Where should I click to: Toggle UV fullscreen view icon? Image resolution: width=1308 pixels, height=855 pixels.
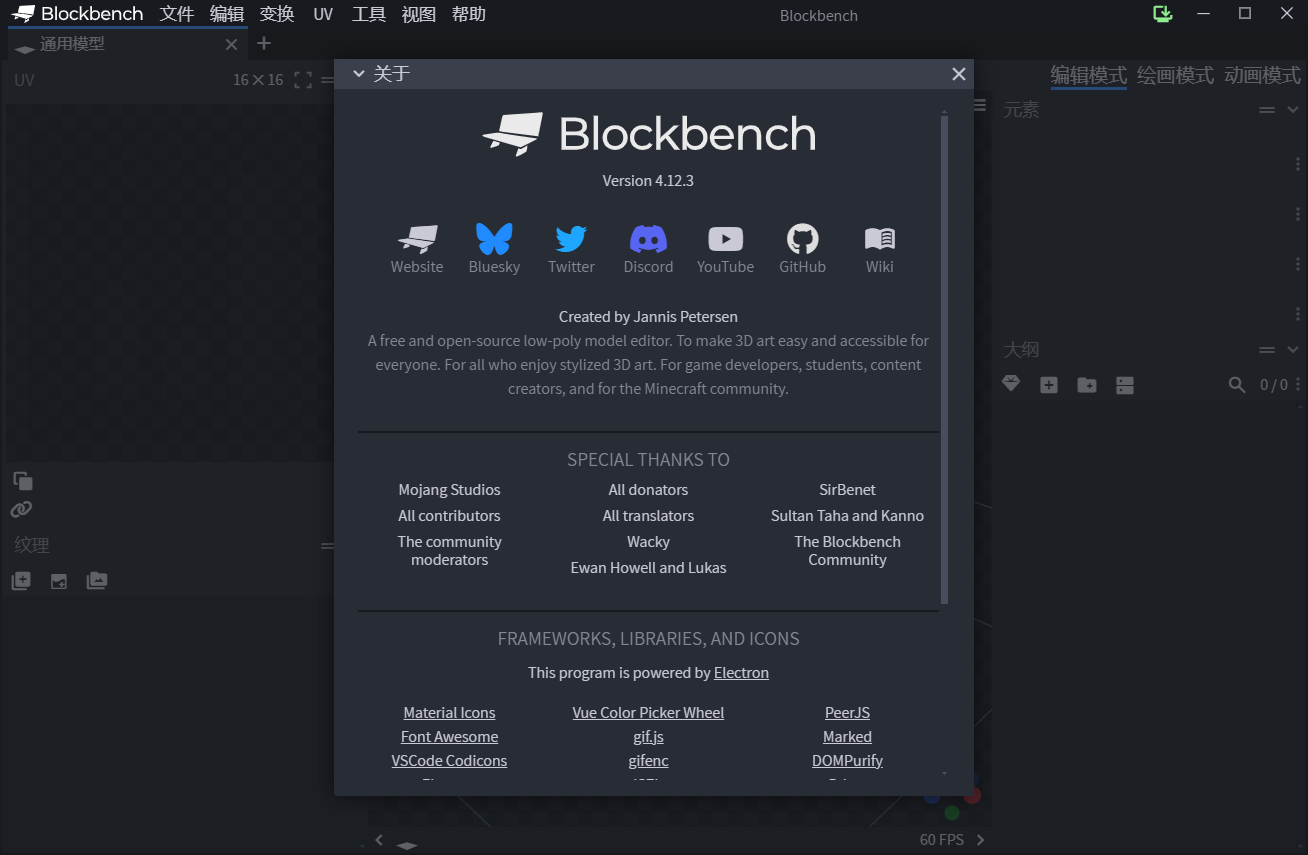tap(303, 80)
